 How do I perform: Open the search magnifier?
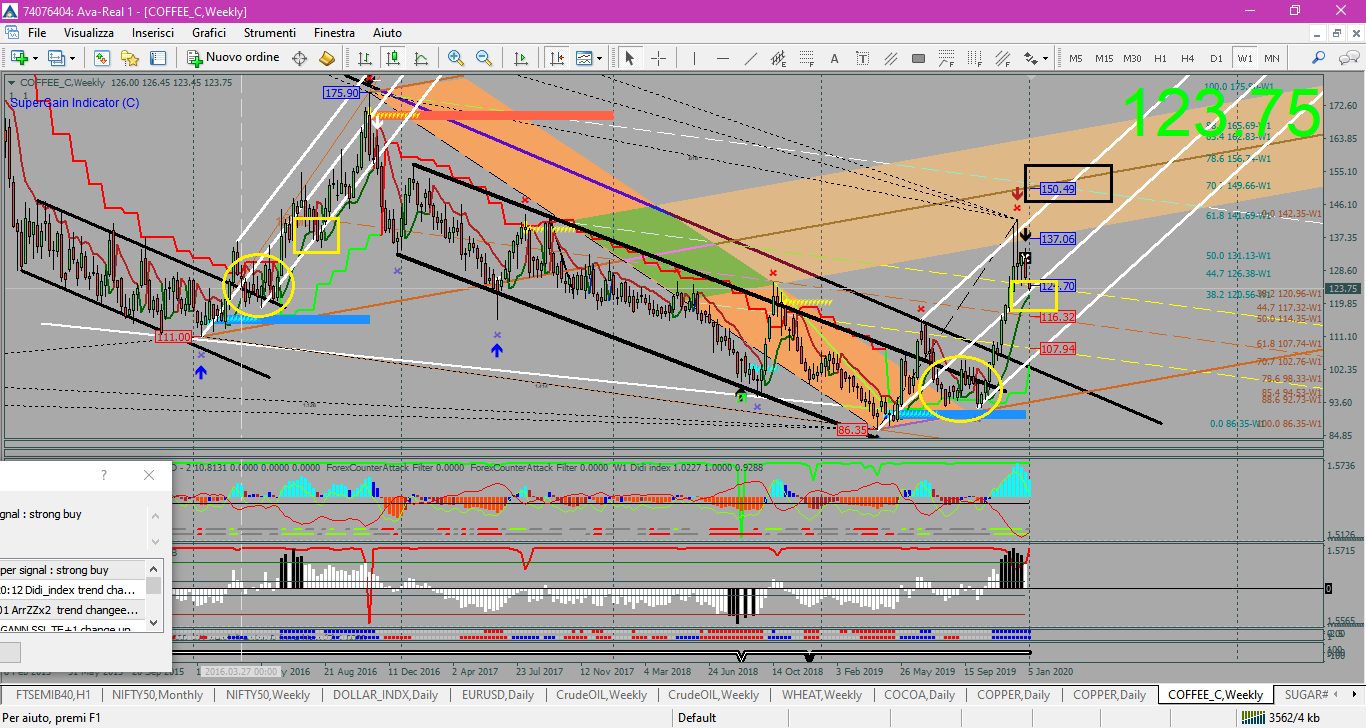click(1319, 57)
